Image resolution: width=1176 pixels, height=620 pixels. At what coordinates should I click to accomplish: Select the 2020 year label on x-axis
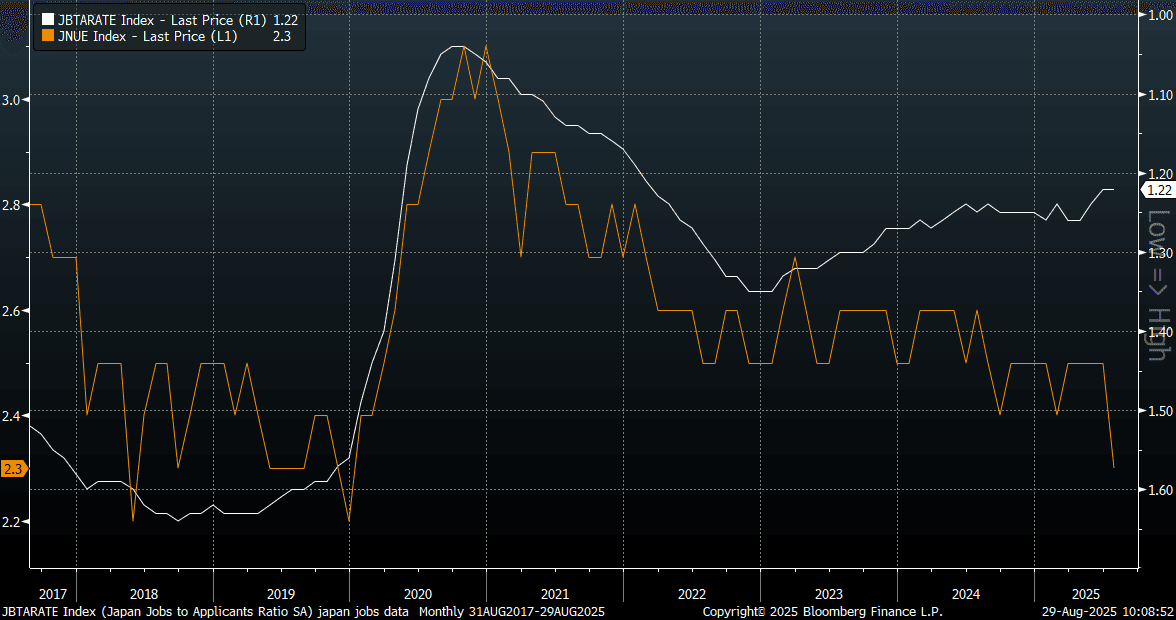pyautogui.click(x=417, y=591)
